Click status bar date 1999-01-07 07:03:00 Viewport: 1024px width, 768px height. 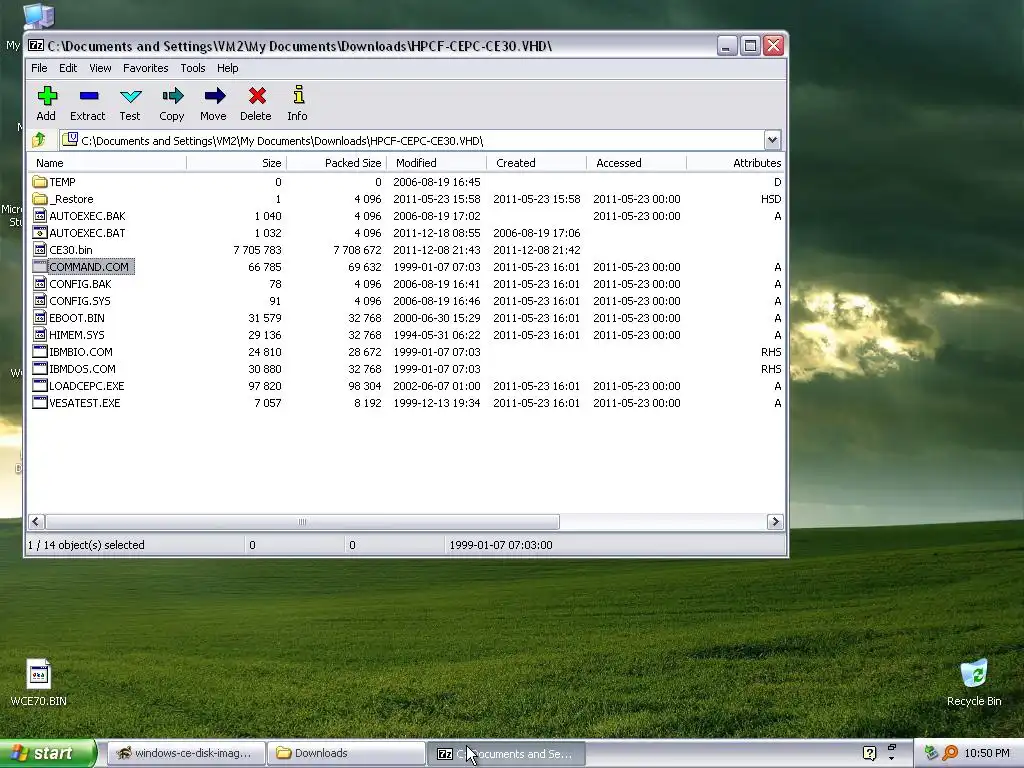pyautogui.click(x=501, y=545)
